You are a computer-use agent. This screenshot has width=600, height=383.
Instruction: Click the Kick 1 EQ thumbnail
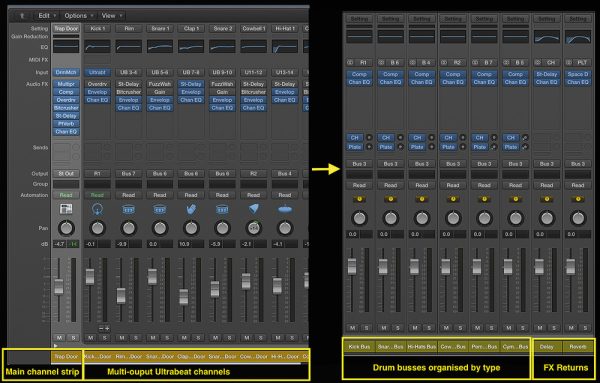97,47
